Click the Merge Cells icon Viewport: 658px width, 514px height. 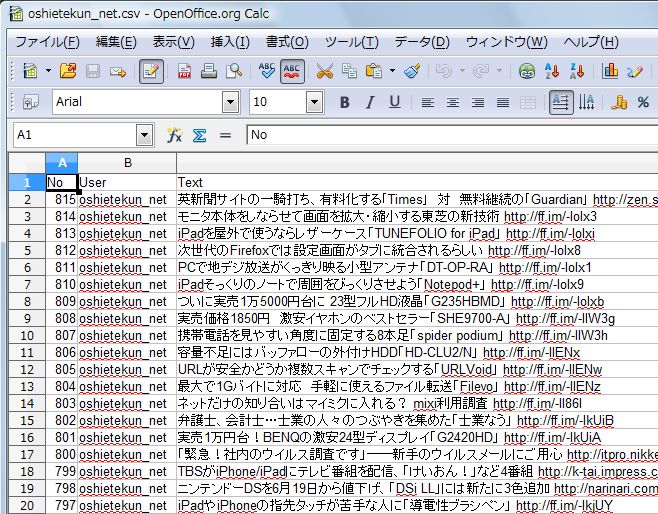click(x=527, y=102)
